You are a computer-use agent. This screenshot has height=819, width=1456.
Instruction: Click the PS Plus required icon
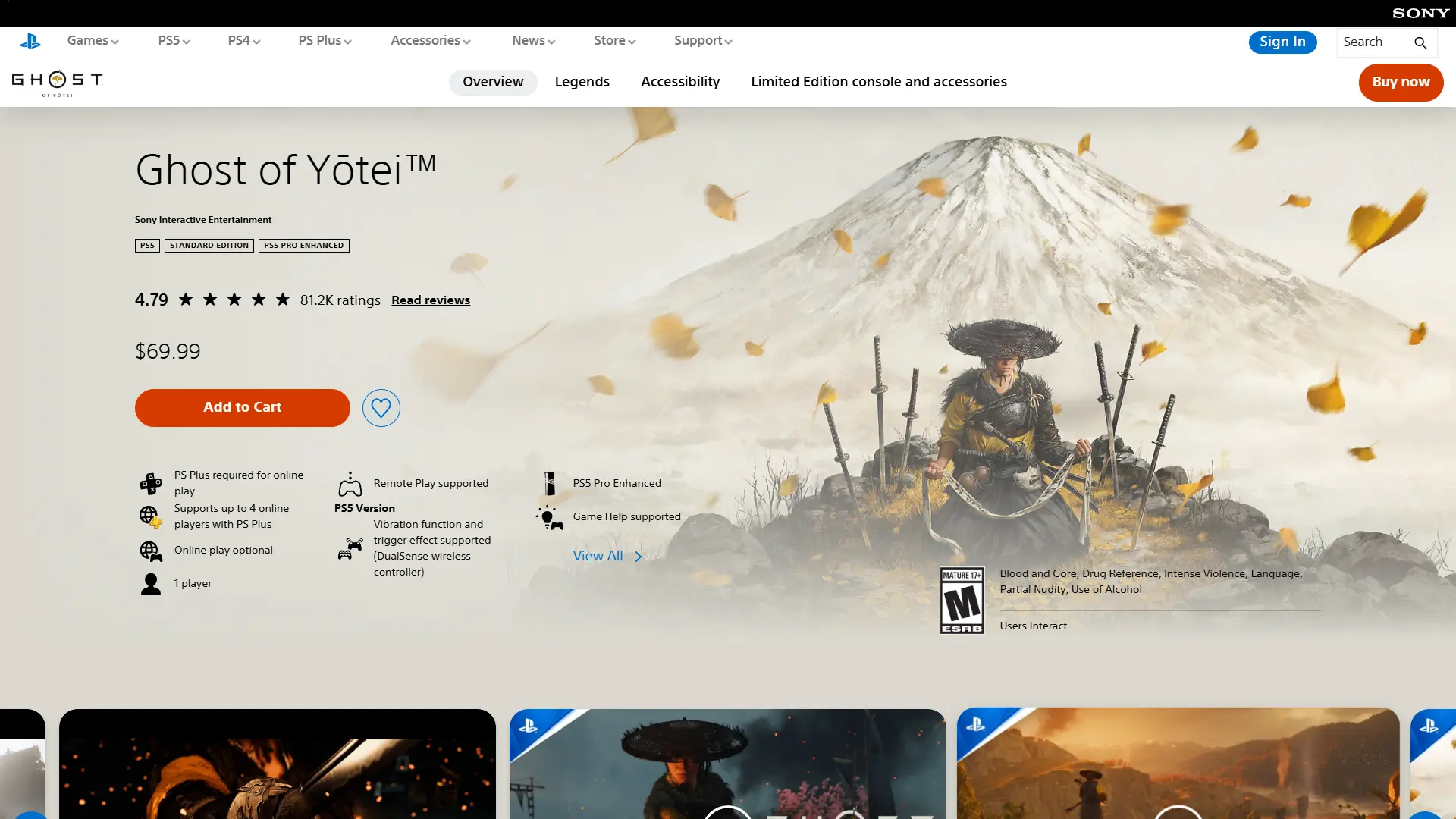coord(151,483)
